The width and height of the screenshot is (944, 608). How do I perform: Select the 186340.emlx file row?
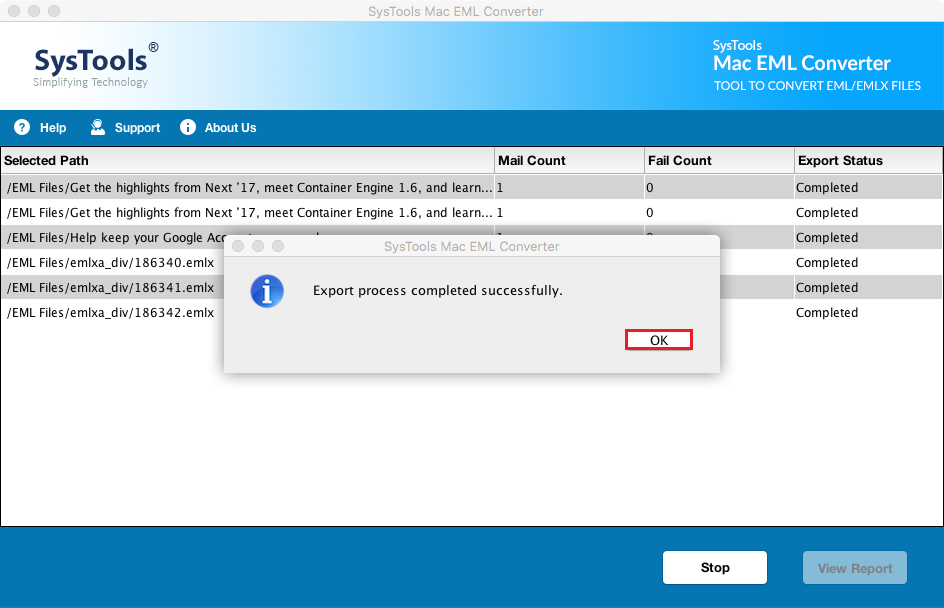471,262
